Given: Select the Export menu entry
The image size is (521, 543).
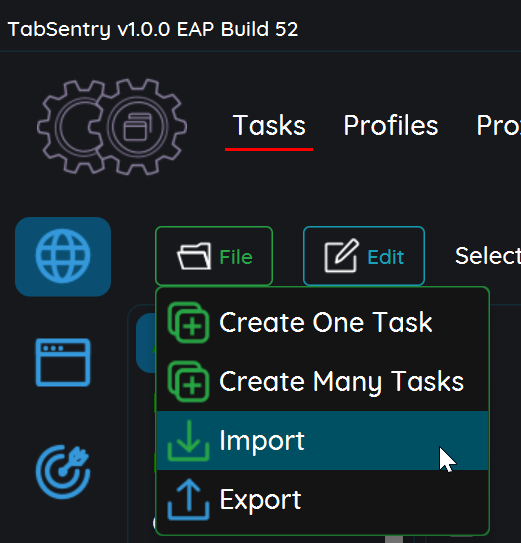Looking at the screenshot, I should pos(323,499).
